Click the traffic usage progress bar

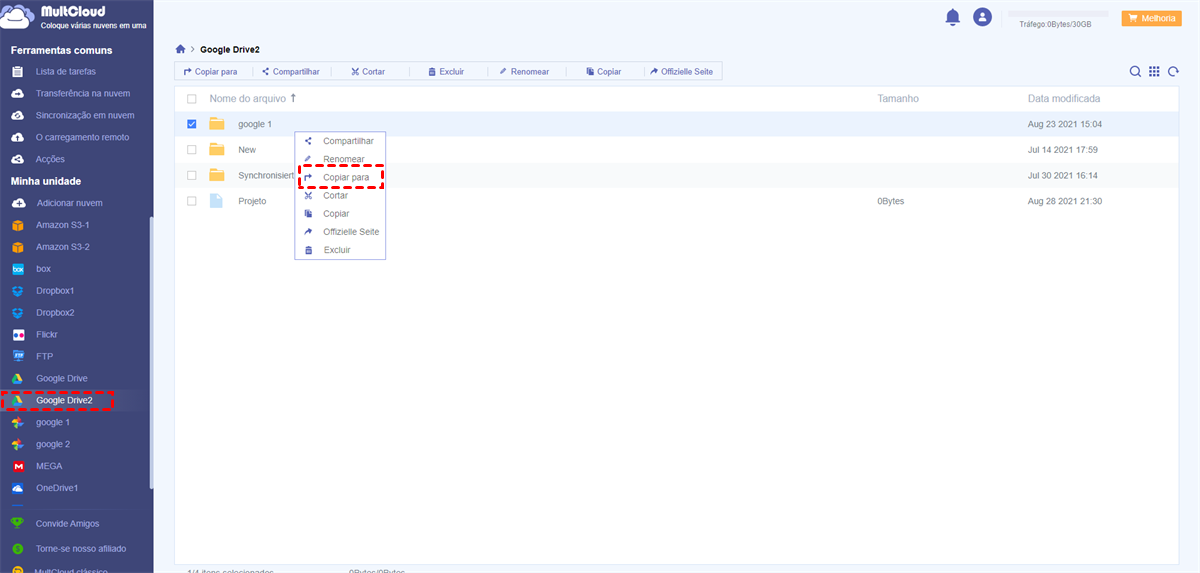pyautogui.click(x=1057, y=14)
